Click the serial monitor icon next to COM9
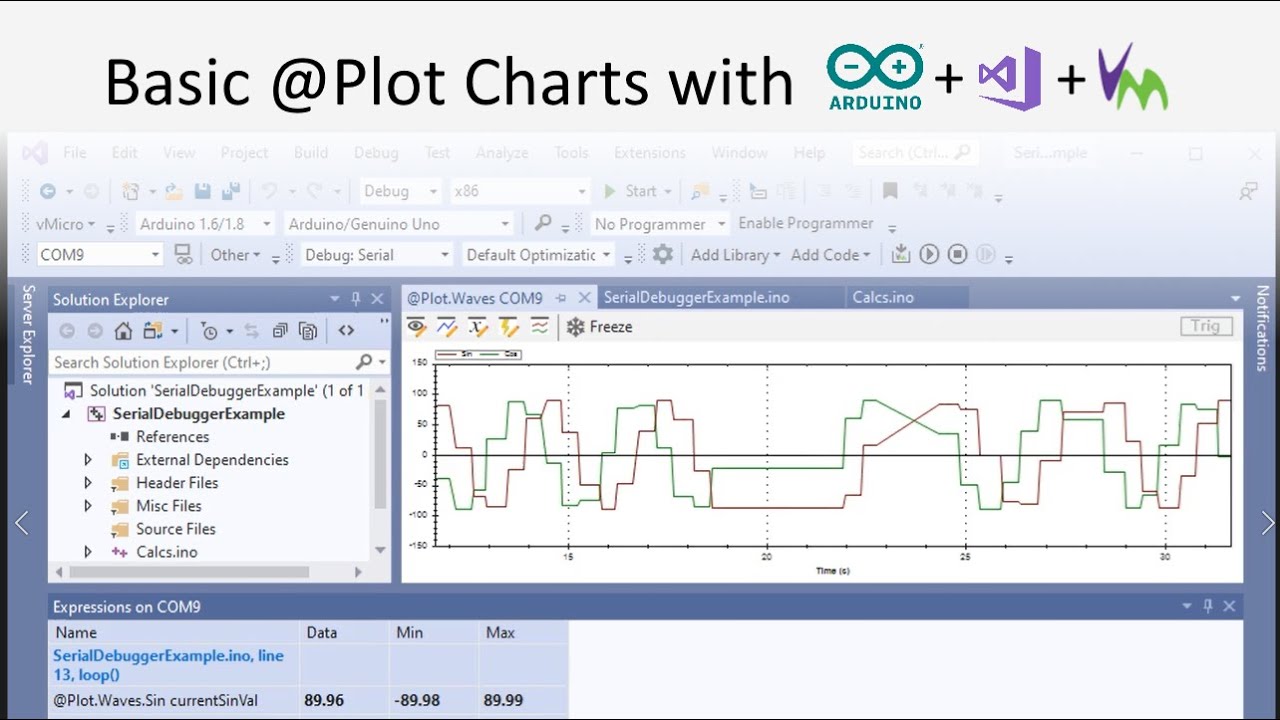Screen dimensions: 1280x720 click(183, 255)
